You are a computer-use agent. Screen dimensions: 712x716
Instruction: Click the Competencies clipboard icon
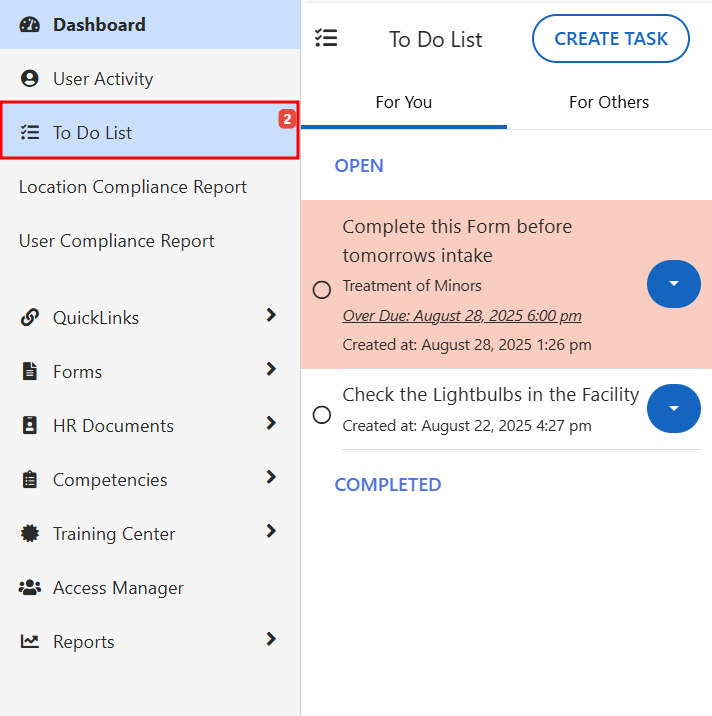point(30,480)
